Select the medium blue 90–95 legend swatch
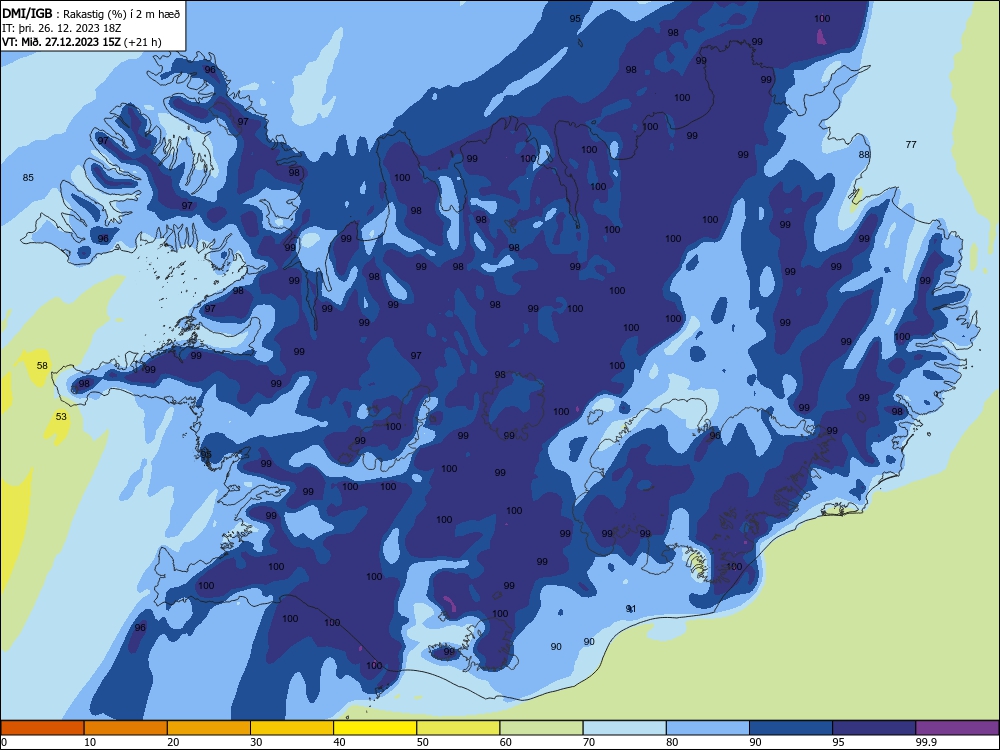 [791, 728]
